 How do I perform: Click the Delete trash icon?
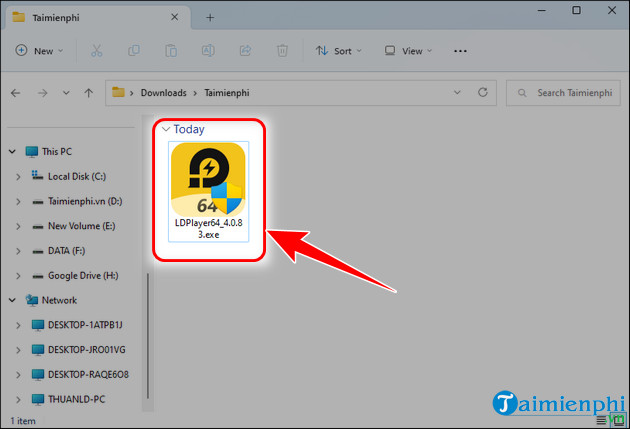(282, 50)
